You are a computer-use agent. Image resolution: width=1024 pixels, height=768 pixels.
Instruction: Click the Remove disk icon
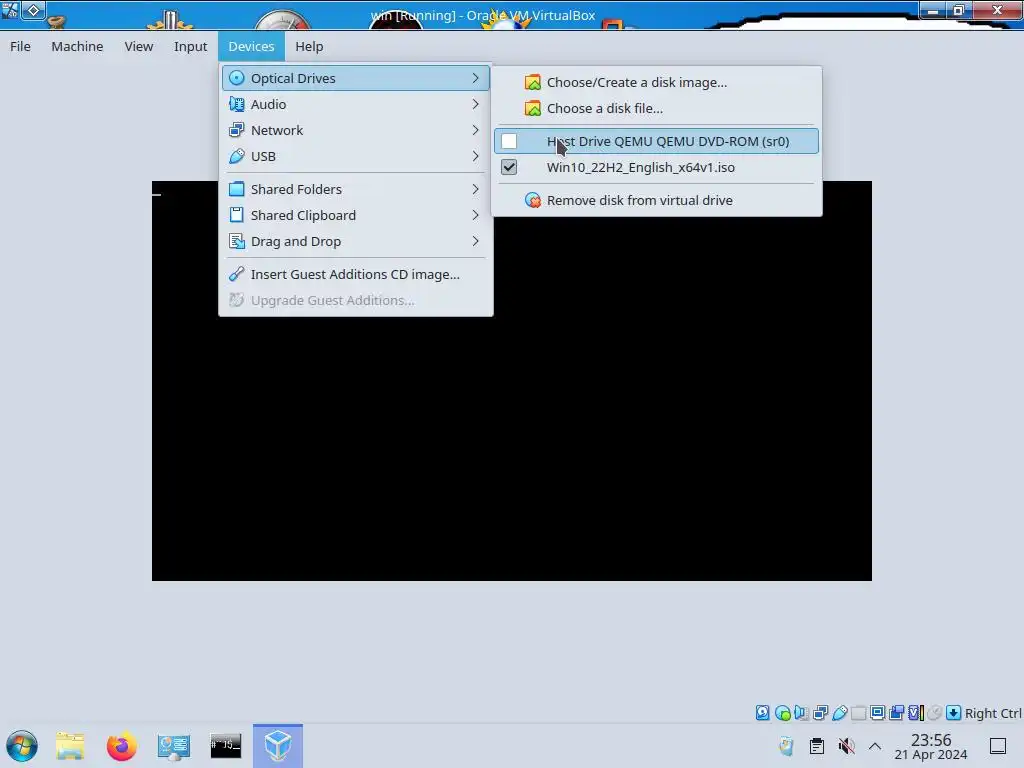tap(533, 200)
